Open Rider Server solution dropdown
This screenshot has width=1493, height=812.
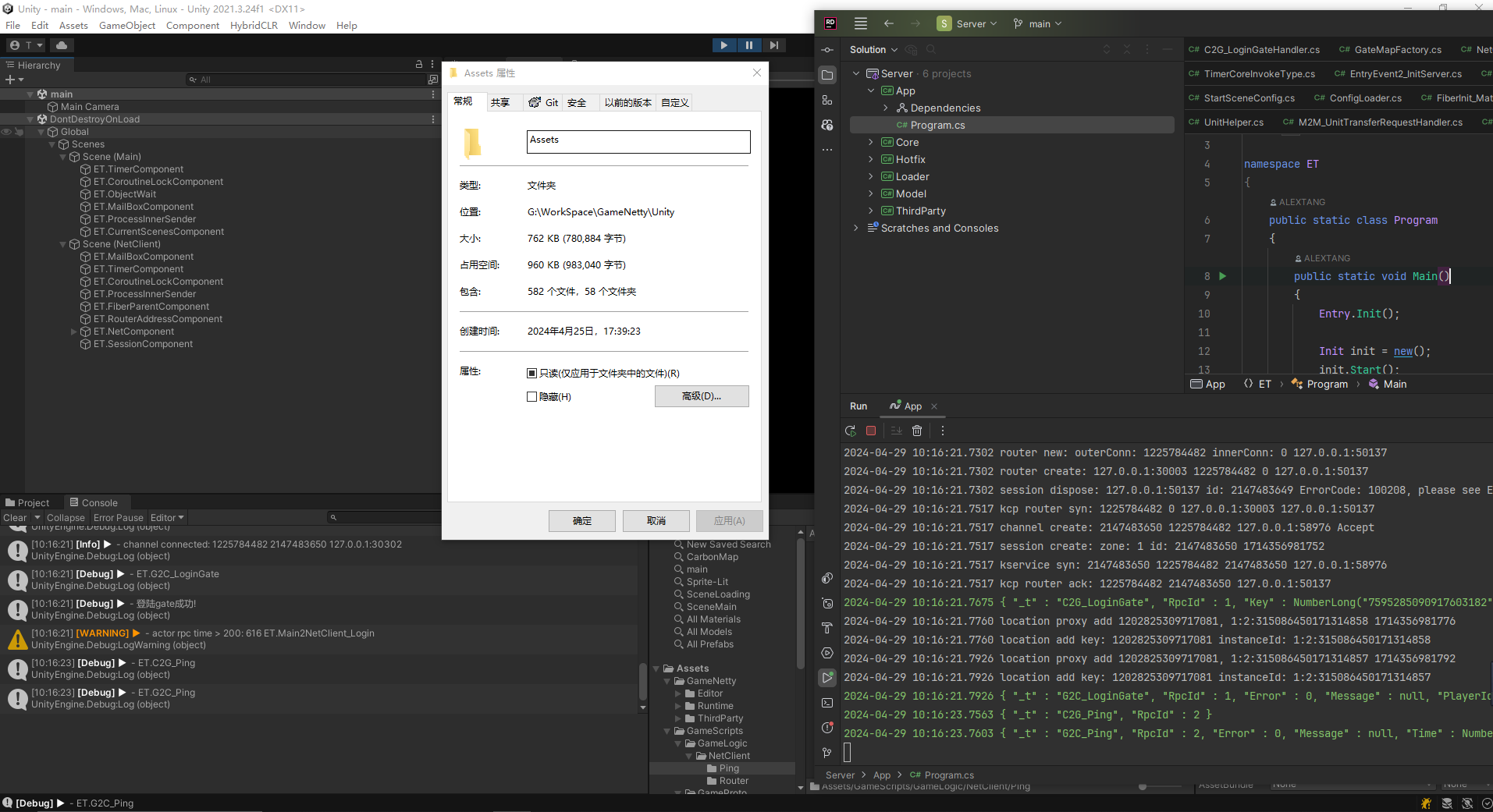pos(967,23)
